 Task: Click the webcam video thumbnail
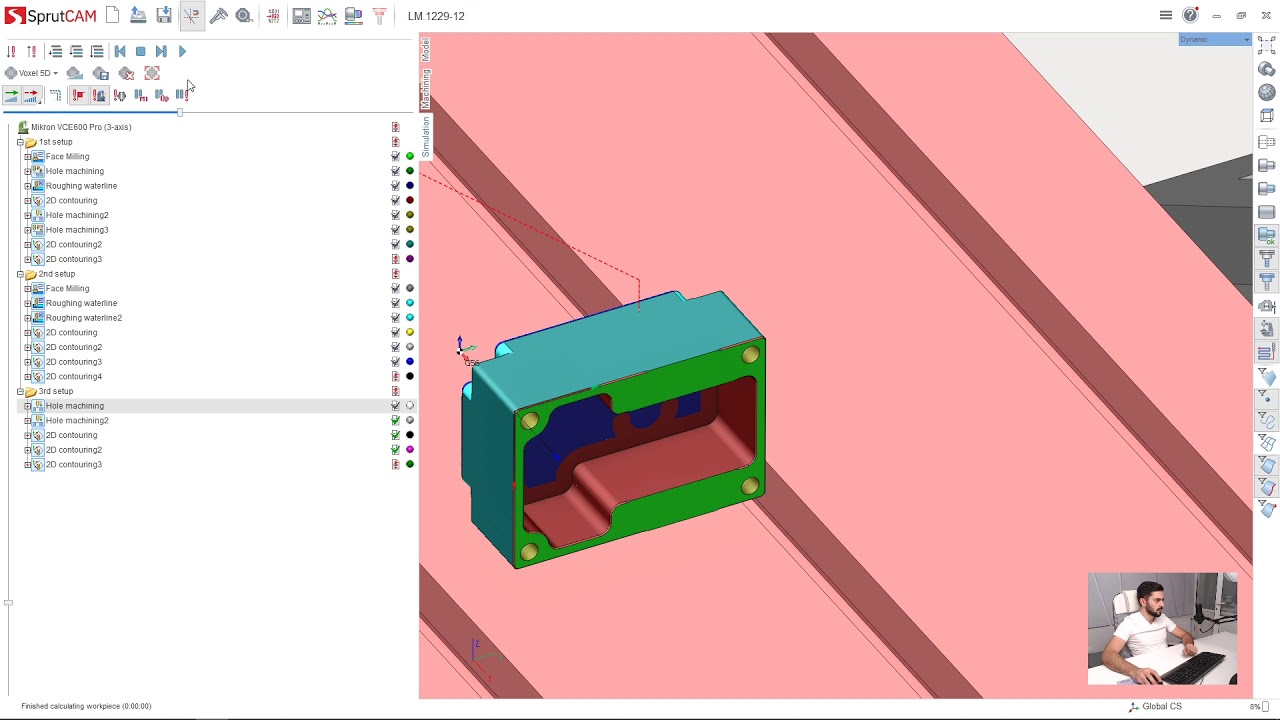[1162, 629]
